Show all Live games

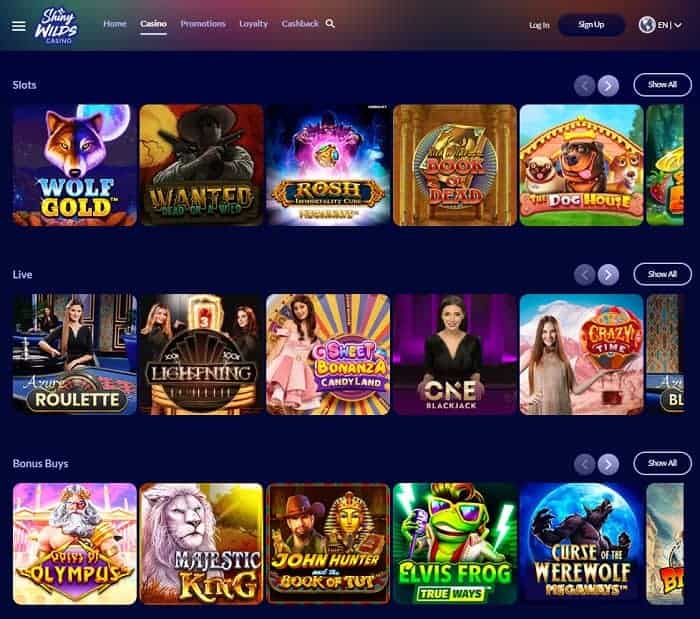pos(662,274)
